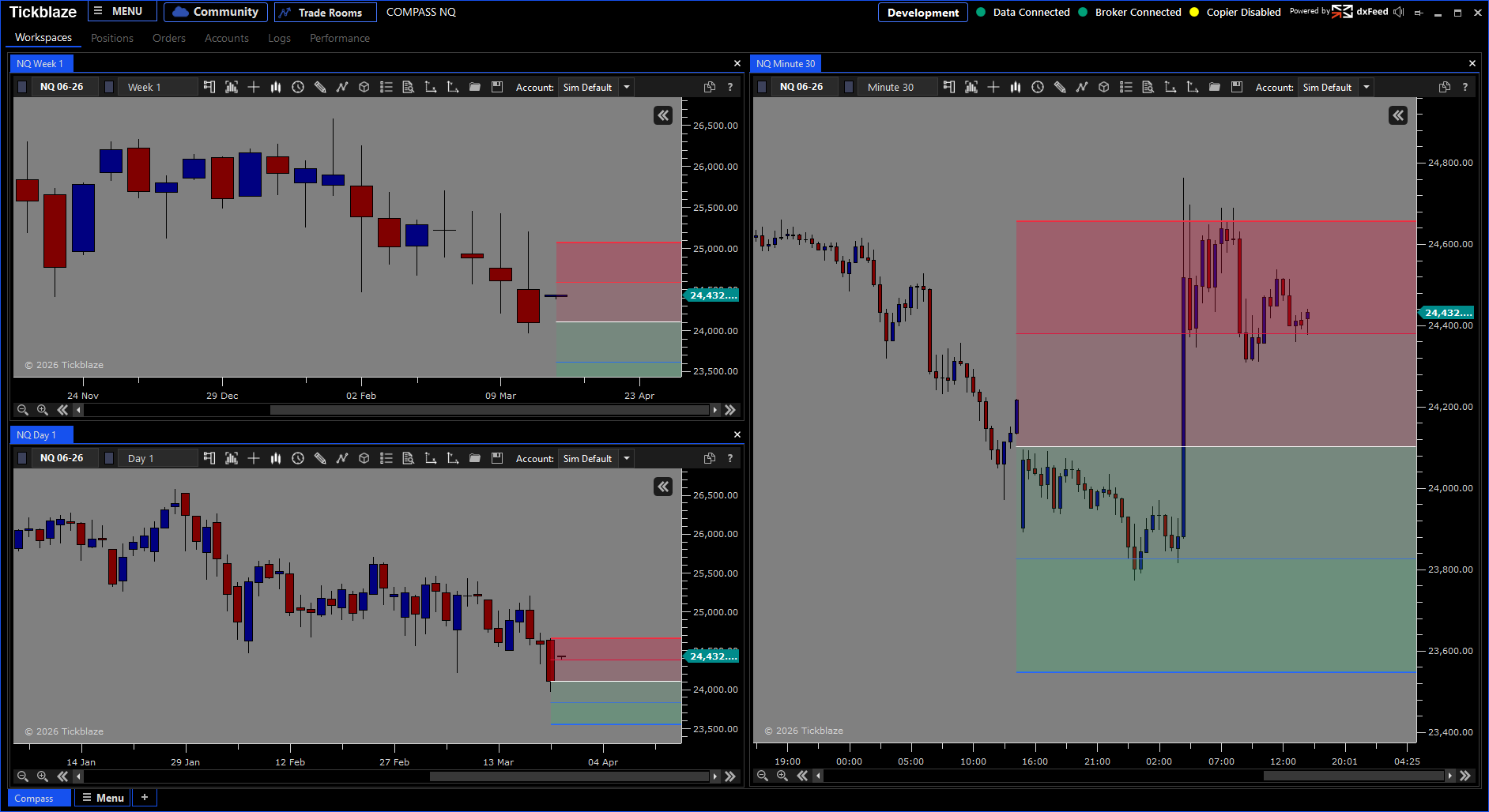Open Account dropdown arrow in Minute 30 chart
1489x812 pixels.
pyautogui.click(x=1366, y=87)
